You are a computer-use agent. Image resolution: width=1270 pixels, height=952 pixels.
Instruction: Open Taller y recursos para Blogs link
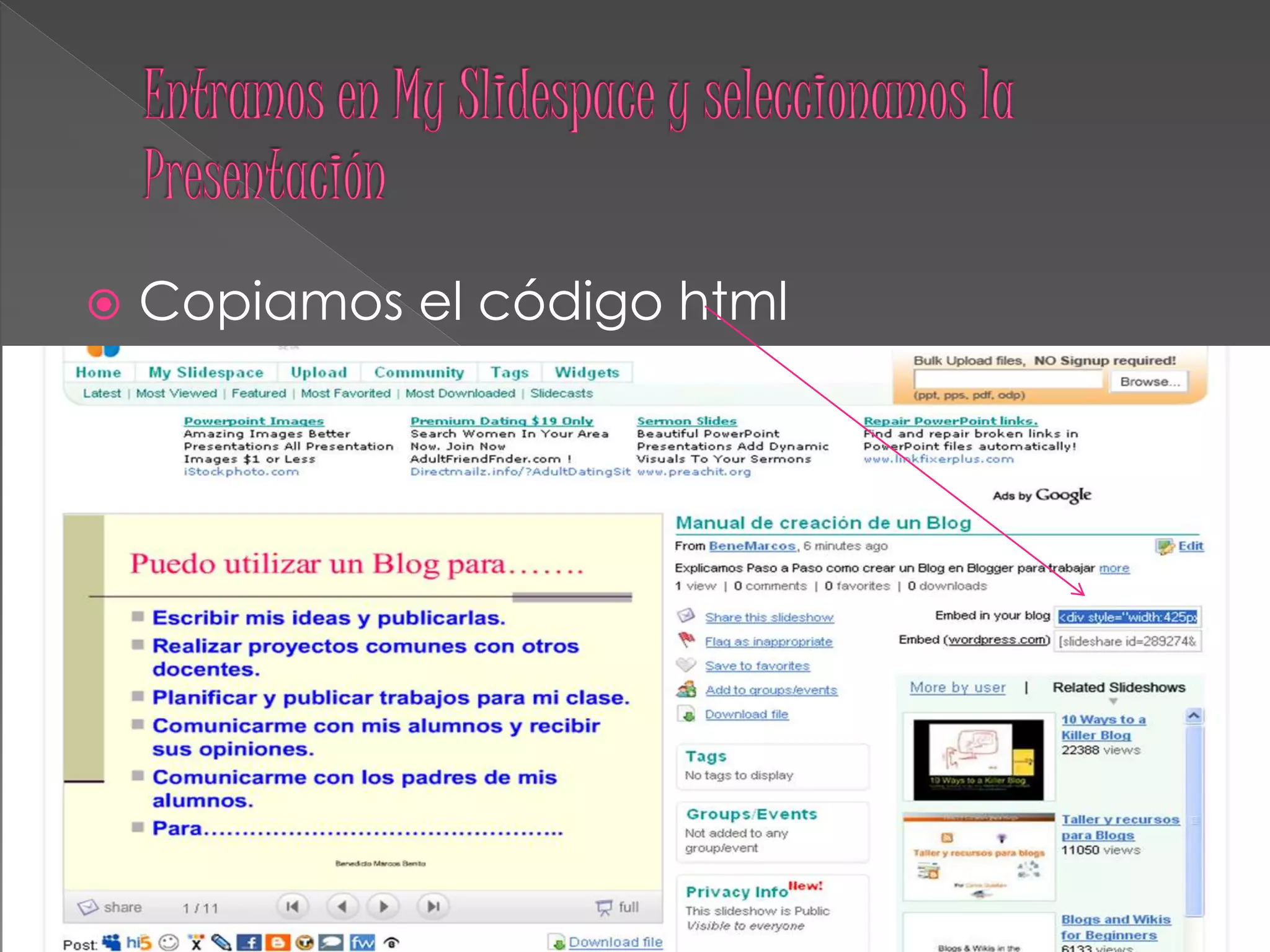(1120, 827)
